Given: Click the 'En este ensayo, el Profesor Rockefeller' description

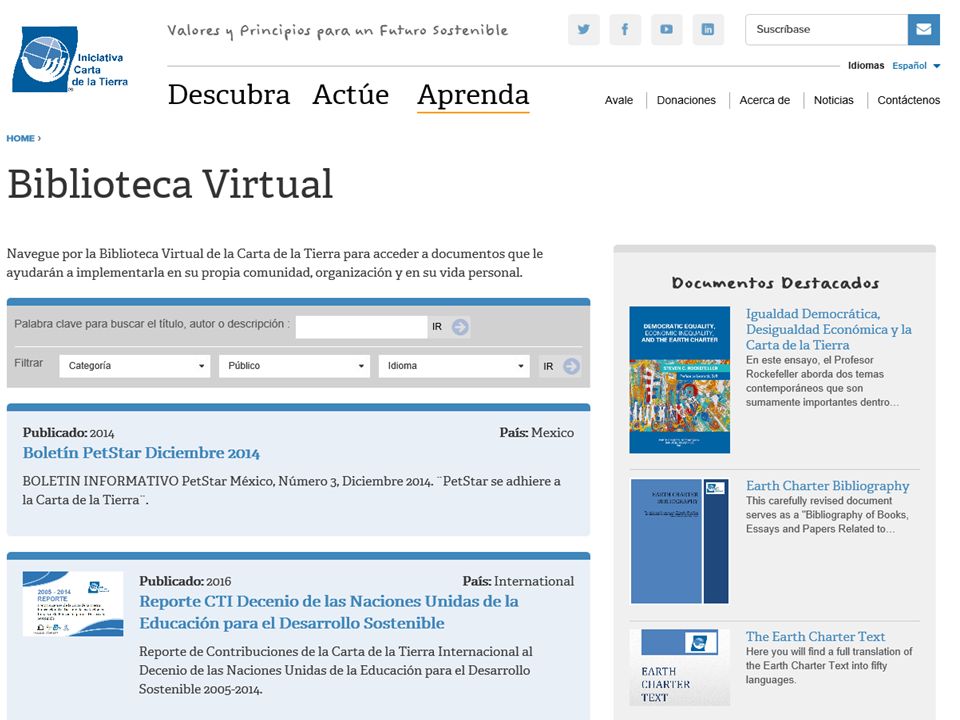Looking at the screenshot, I should pos(822,381).
